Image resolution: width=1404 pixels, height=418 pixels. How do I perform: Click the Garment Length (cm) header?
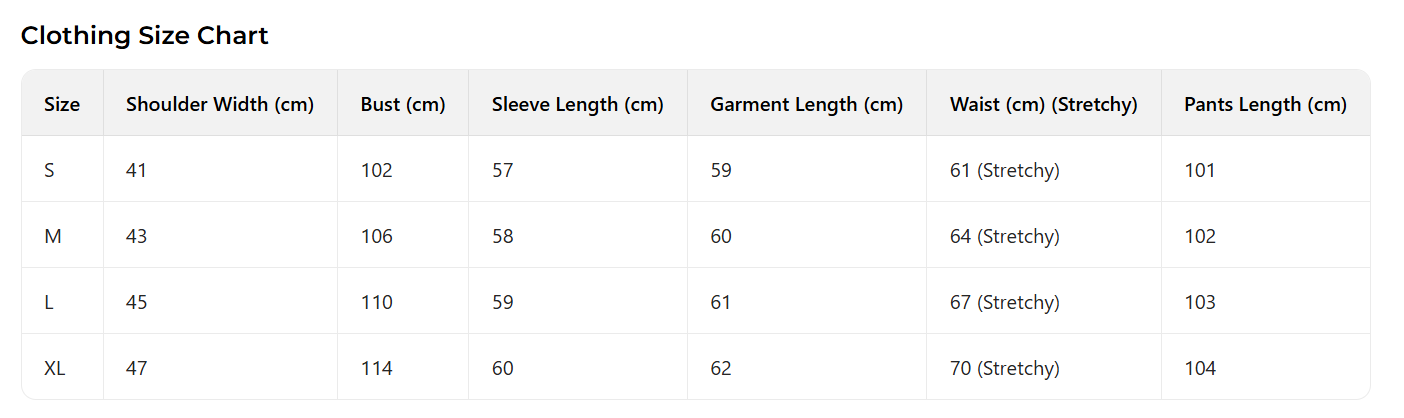806,104
